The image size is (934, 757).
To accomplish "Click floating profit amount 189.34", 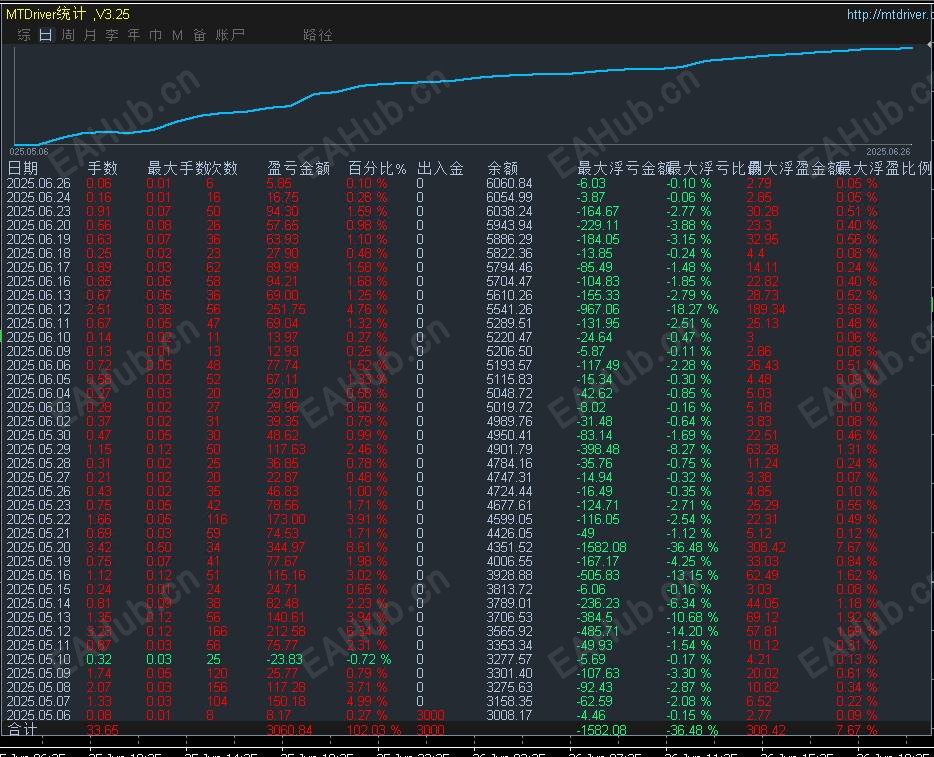I will pos(766,309).
